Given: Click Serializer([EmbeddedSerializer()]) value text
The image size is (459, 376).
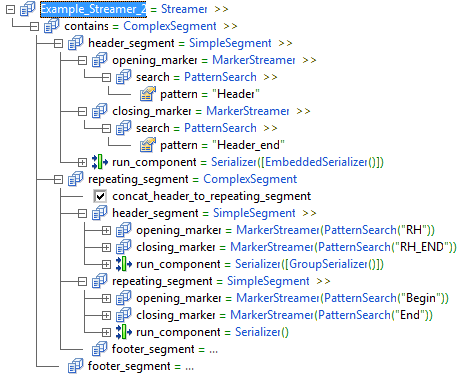Looking at the screenshot, I should click(x=297, y=162).
